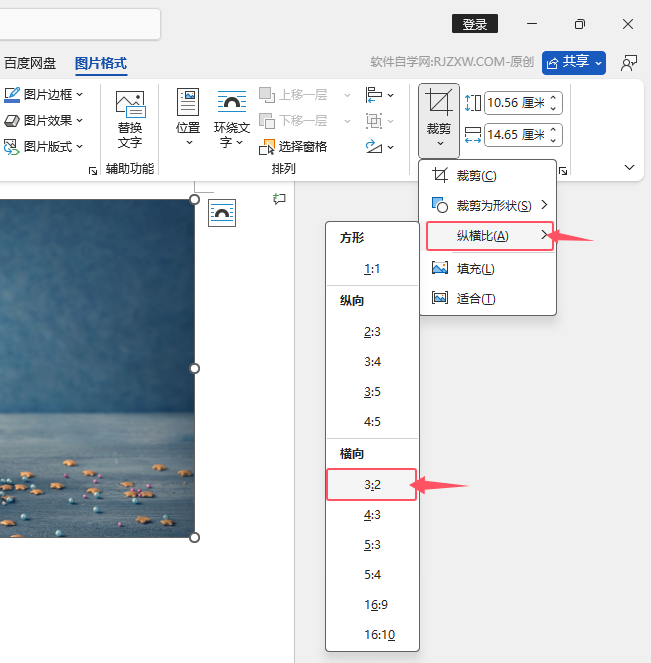Open the Picture Layout (图片版式) dropdown
The height and width of the screenshot is (663, 651).
(44, 147)
